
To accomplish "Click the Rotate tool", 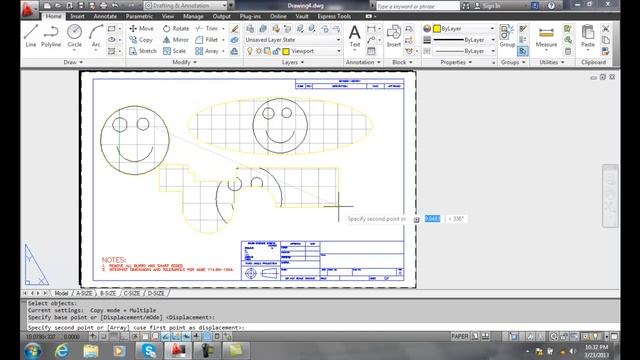I will coord(176,29).
